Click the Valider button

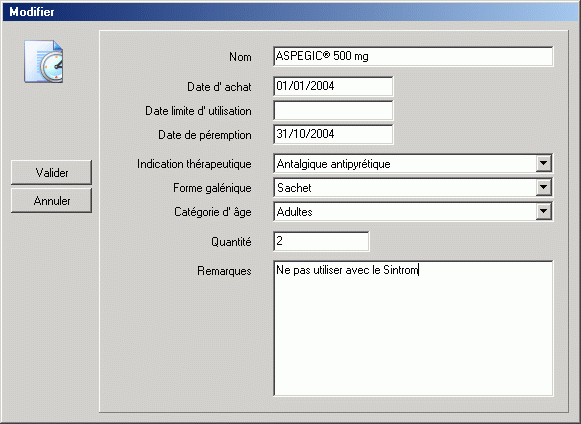coord(52,172)
